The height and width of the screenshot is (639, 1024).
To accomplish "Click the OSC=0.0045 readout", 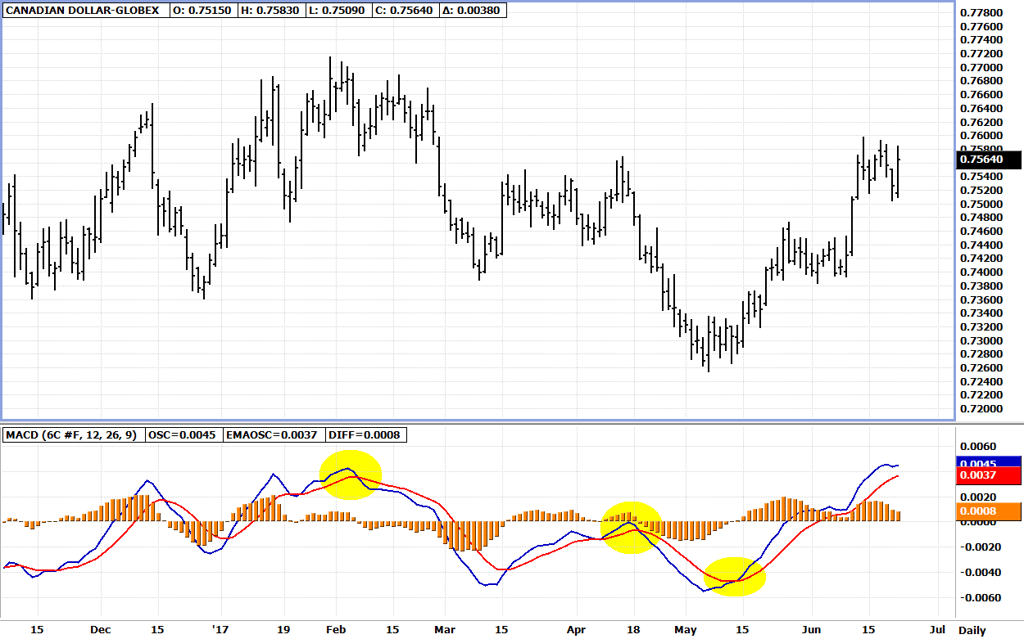I will (x=182, y=435).
